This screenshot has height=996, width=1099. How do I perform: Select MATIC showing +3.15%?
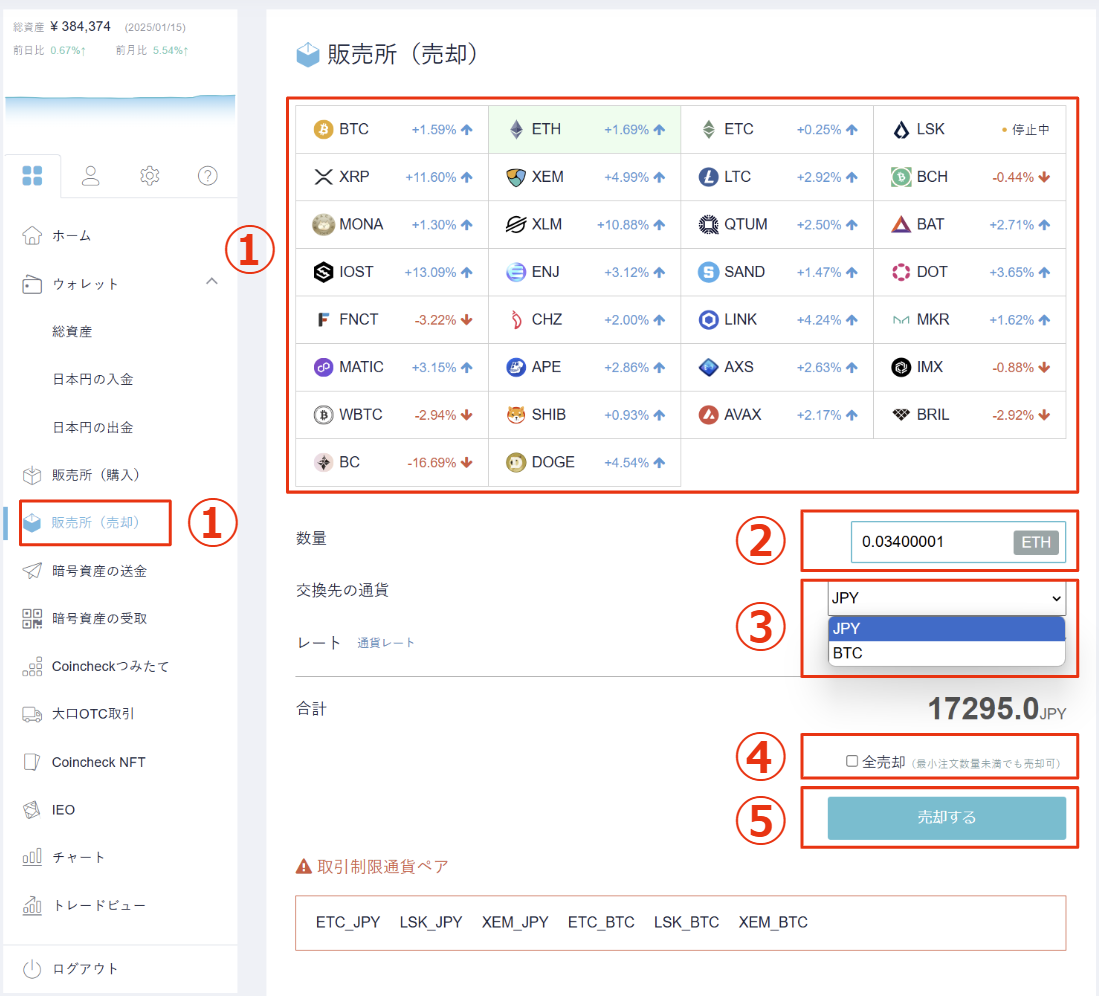(392, 367)
